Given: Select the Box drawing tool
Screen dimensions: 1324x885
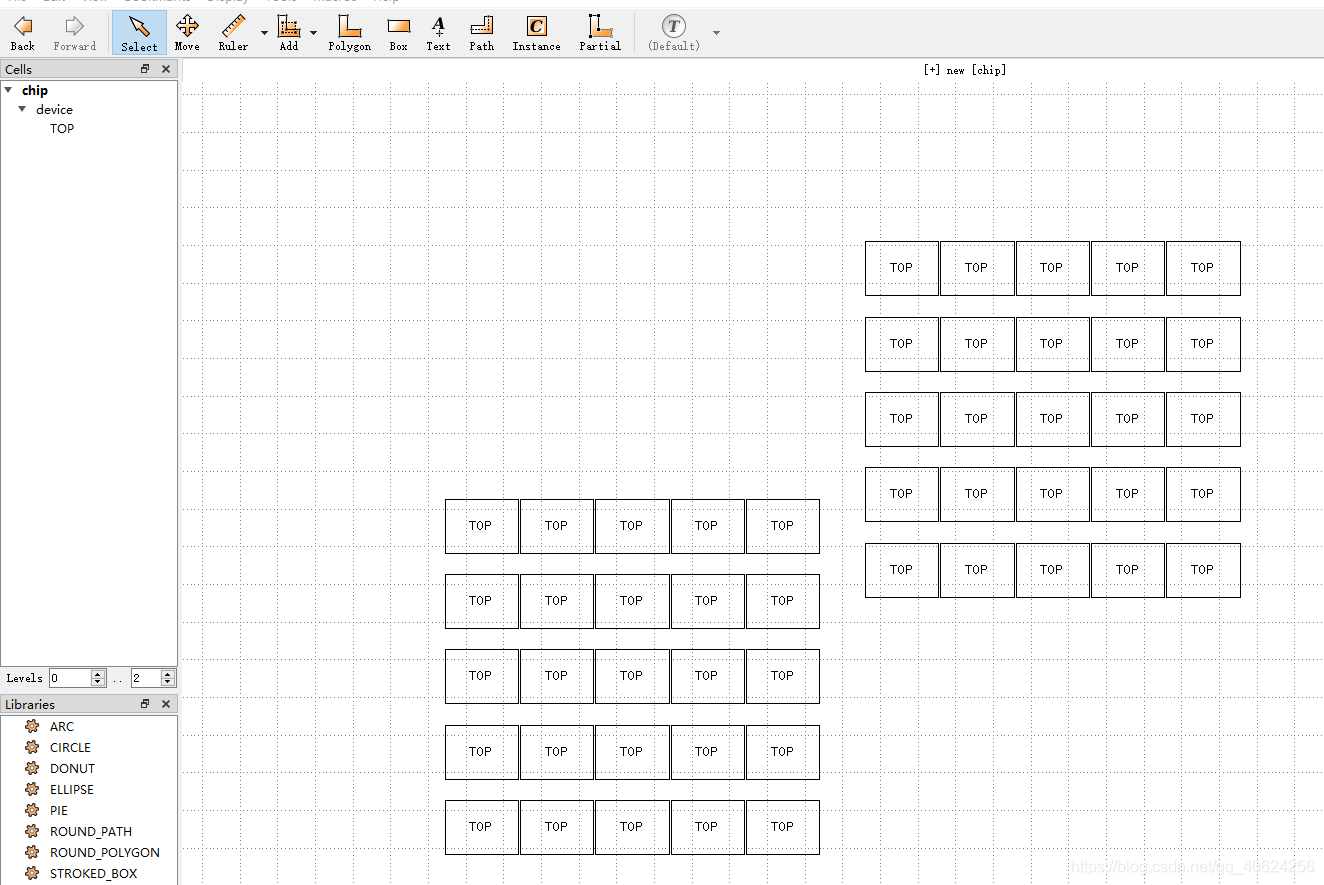Looking at the screenshot, I should pos(398,33).
